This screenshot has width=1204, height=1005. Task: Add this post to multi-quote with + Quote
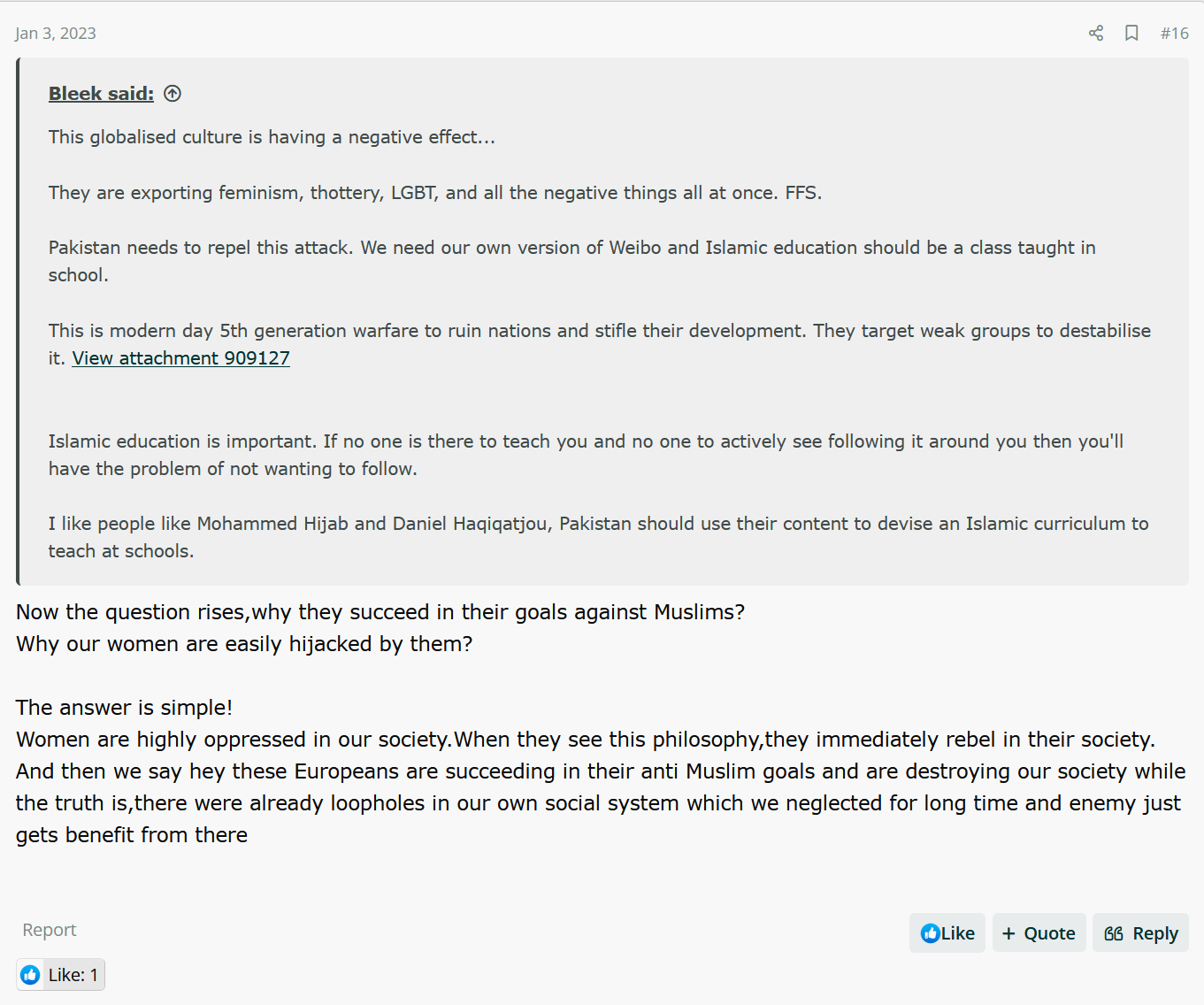tap(1039, 933)
